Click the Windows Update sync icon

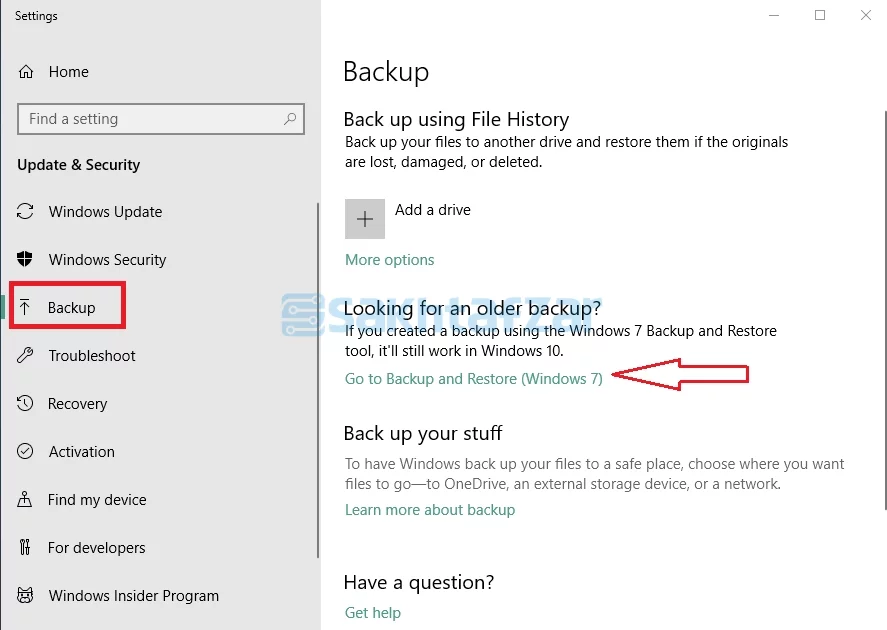[26, 212]
